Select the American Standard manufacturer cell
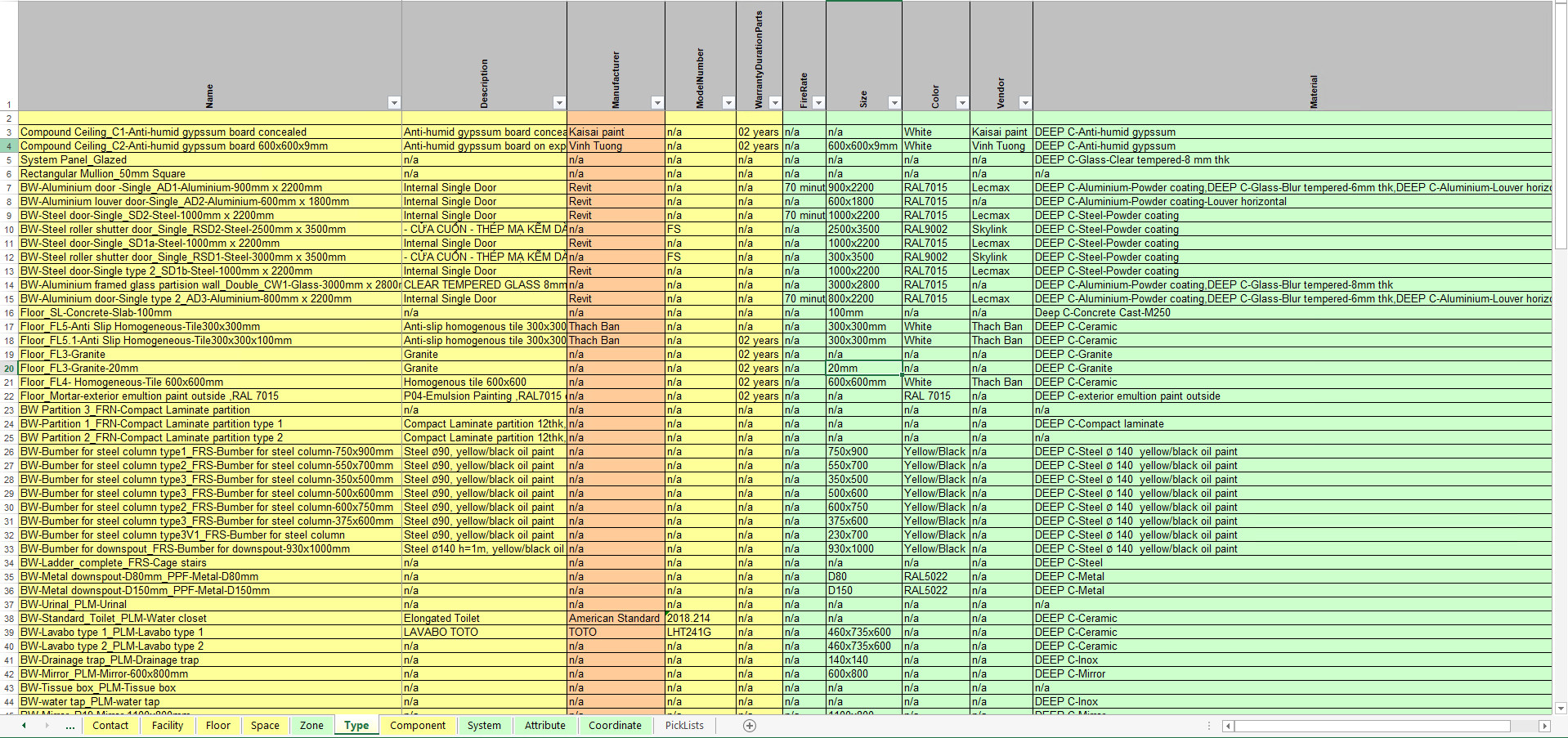Screen dimensions: 1568x738 (x=615, y=619)
